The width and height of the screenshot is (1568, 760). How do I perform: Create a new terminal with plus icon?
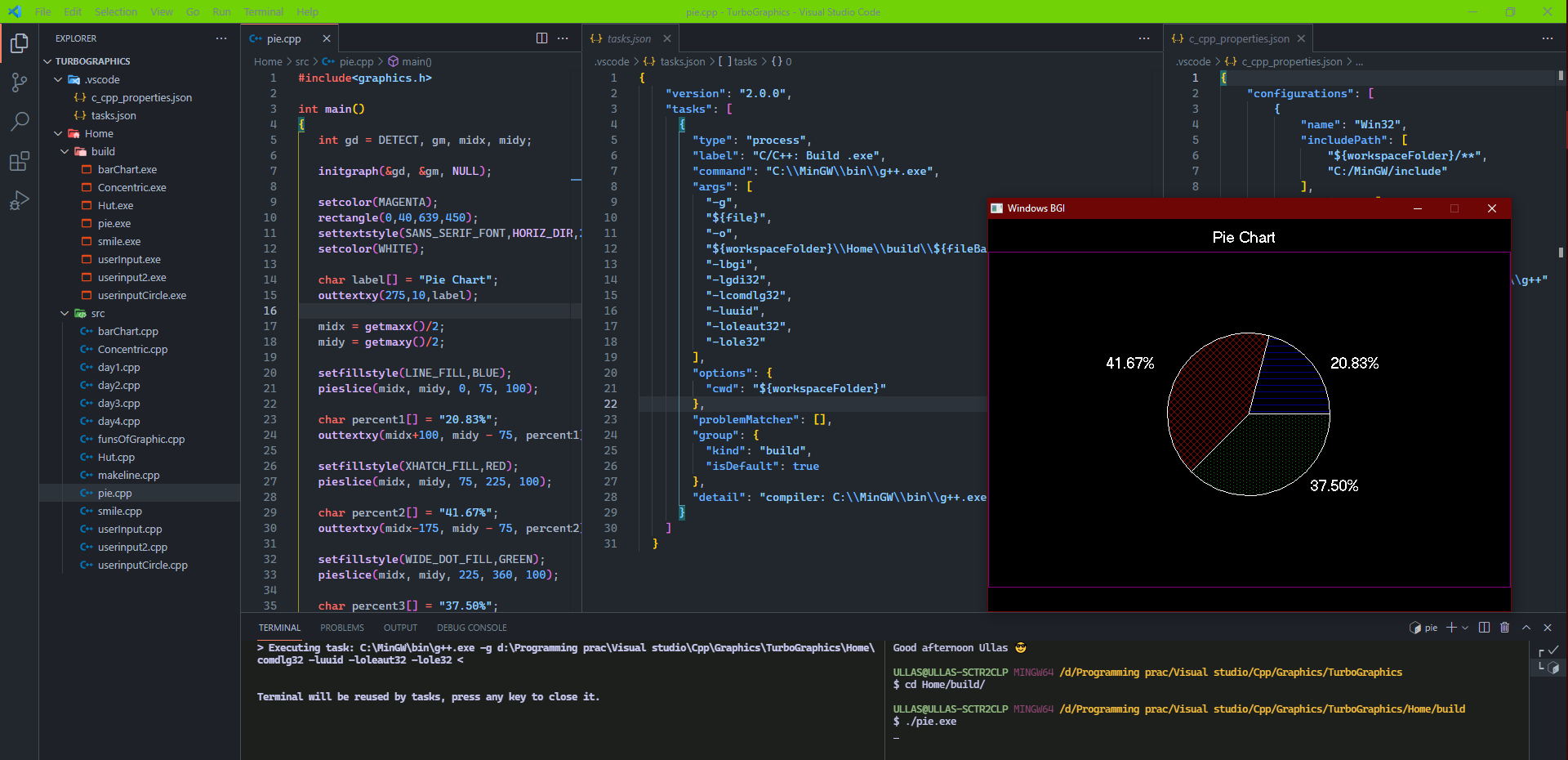(1451, 628)
